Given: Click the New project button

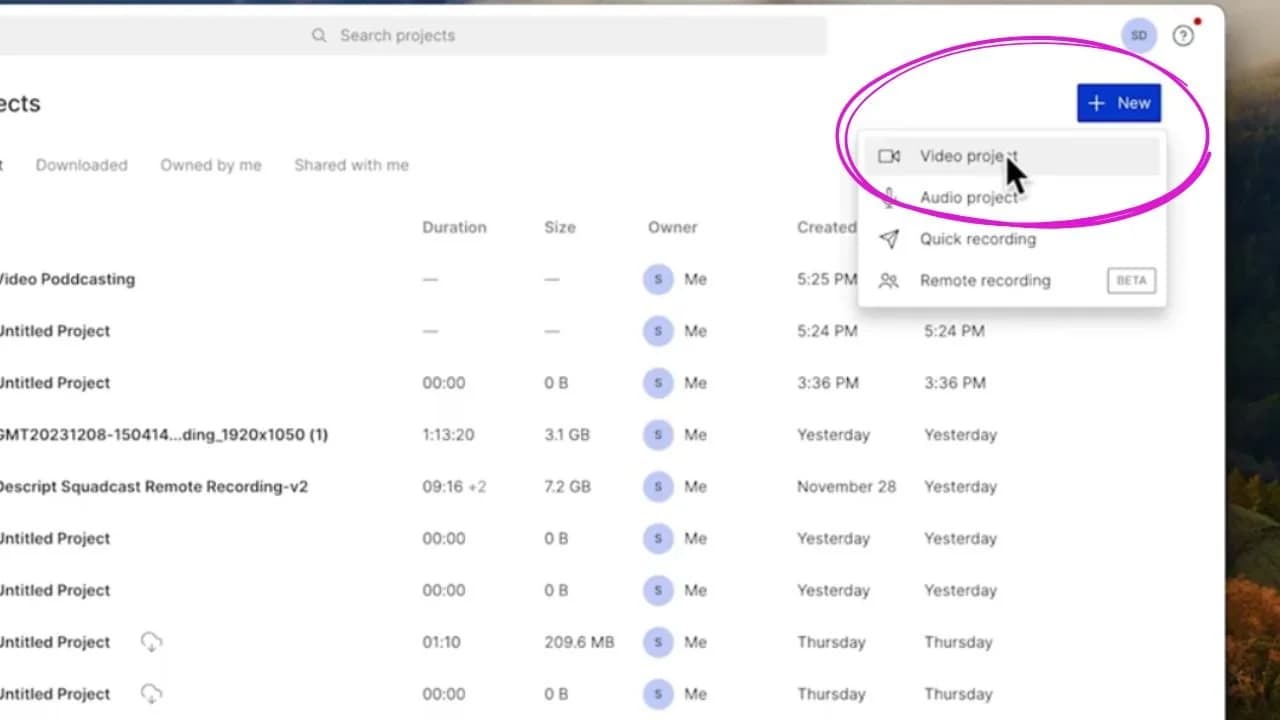Looking at the screenshot, I should (x=1119, y=103).
